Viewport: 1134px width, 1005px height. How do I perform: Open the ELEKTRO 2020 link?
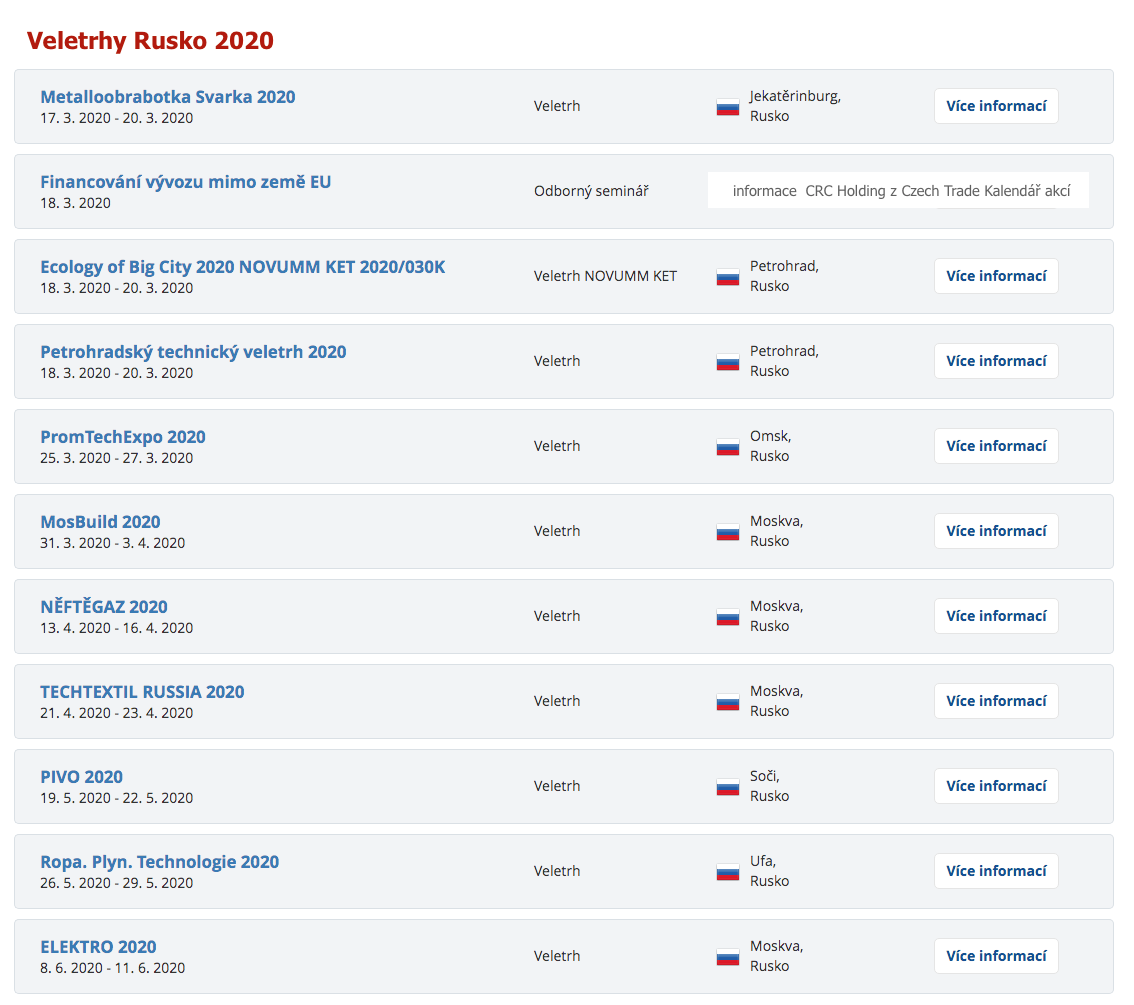pos(98,946)
